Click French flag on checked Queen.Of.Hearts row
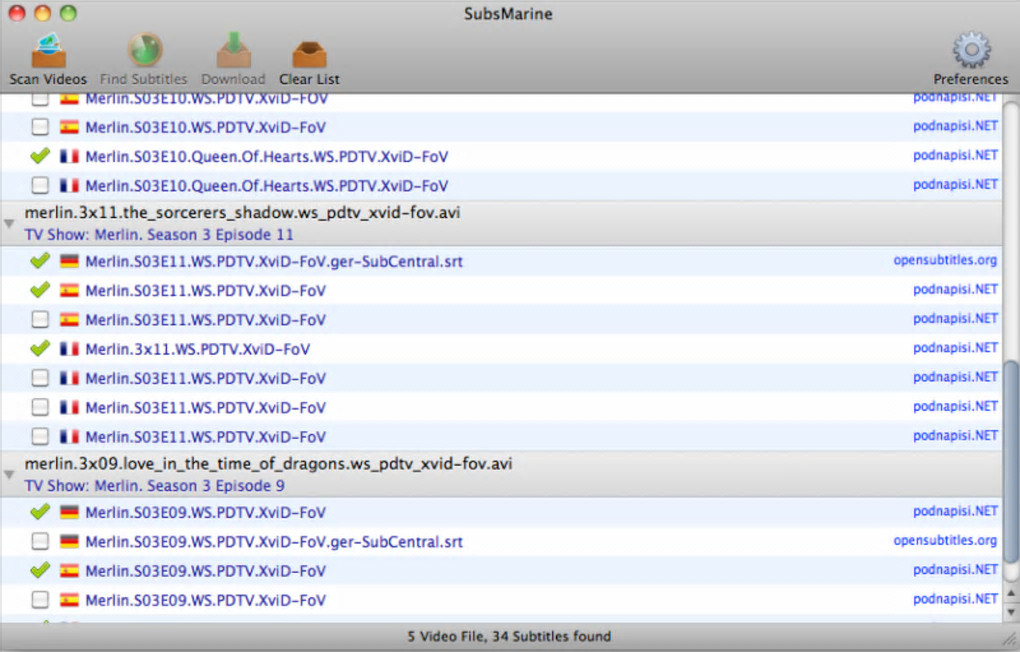 (69, 156)
